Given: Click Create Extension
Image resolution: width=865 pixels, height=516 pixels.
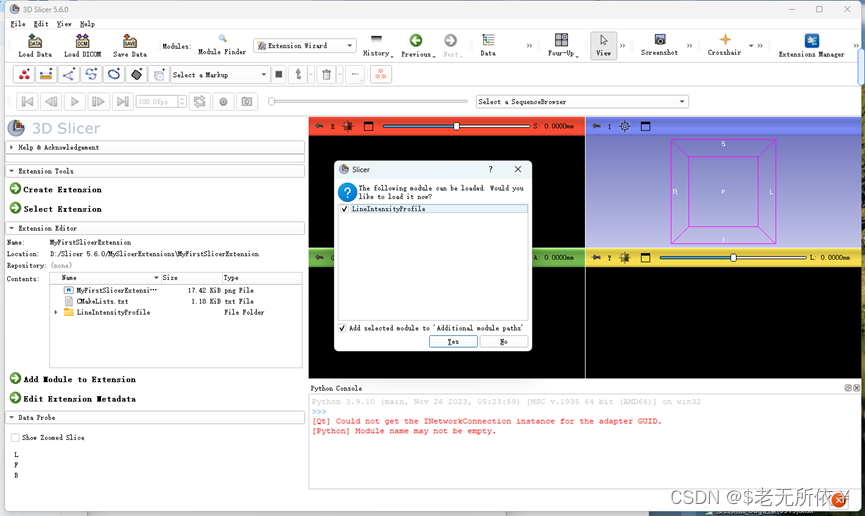Looking at the screenshot, I should point(56,189).
